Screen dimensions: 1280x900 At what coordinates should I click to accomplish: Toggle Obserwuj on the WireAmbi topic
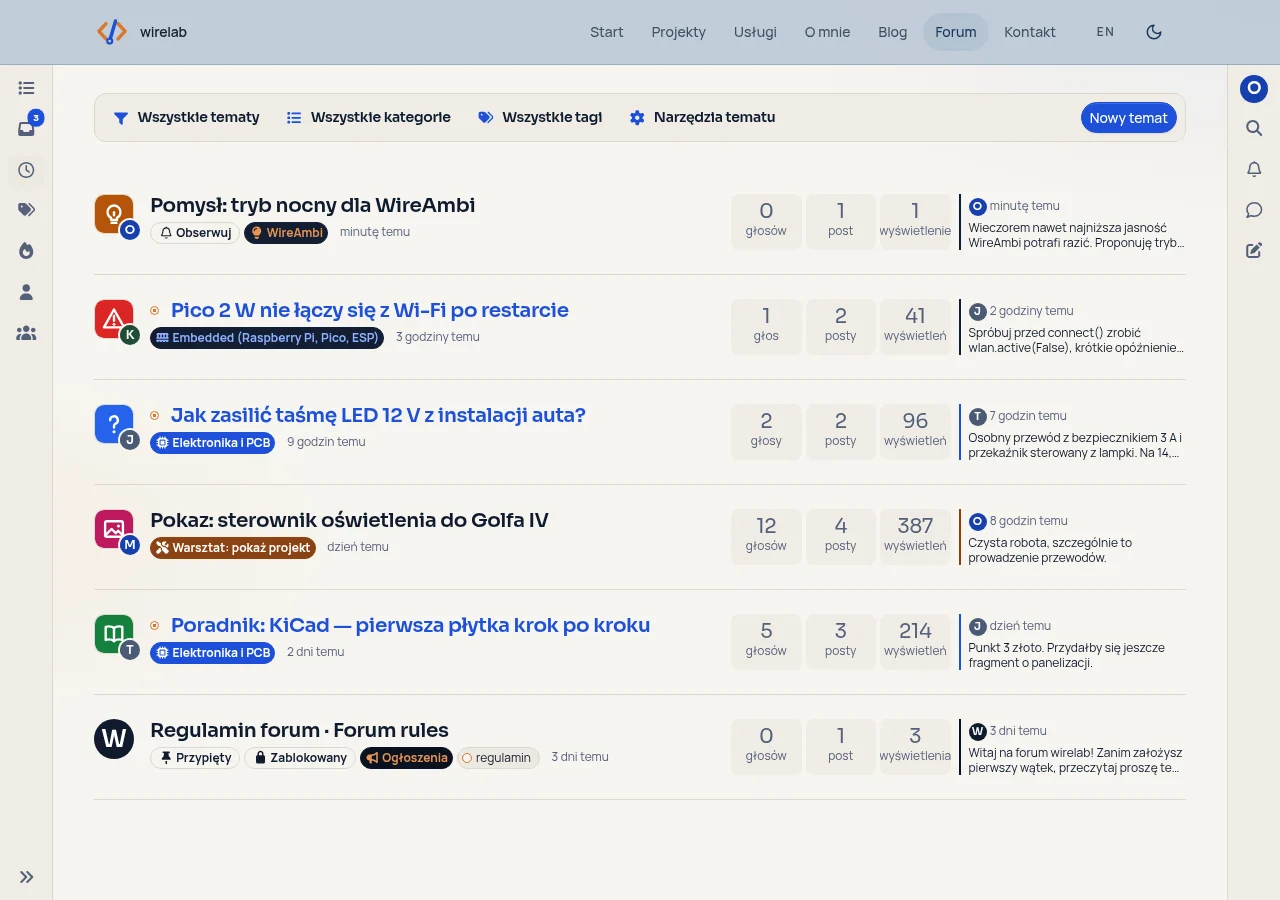195,232
